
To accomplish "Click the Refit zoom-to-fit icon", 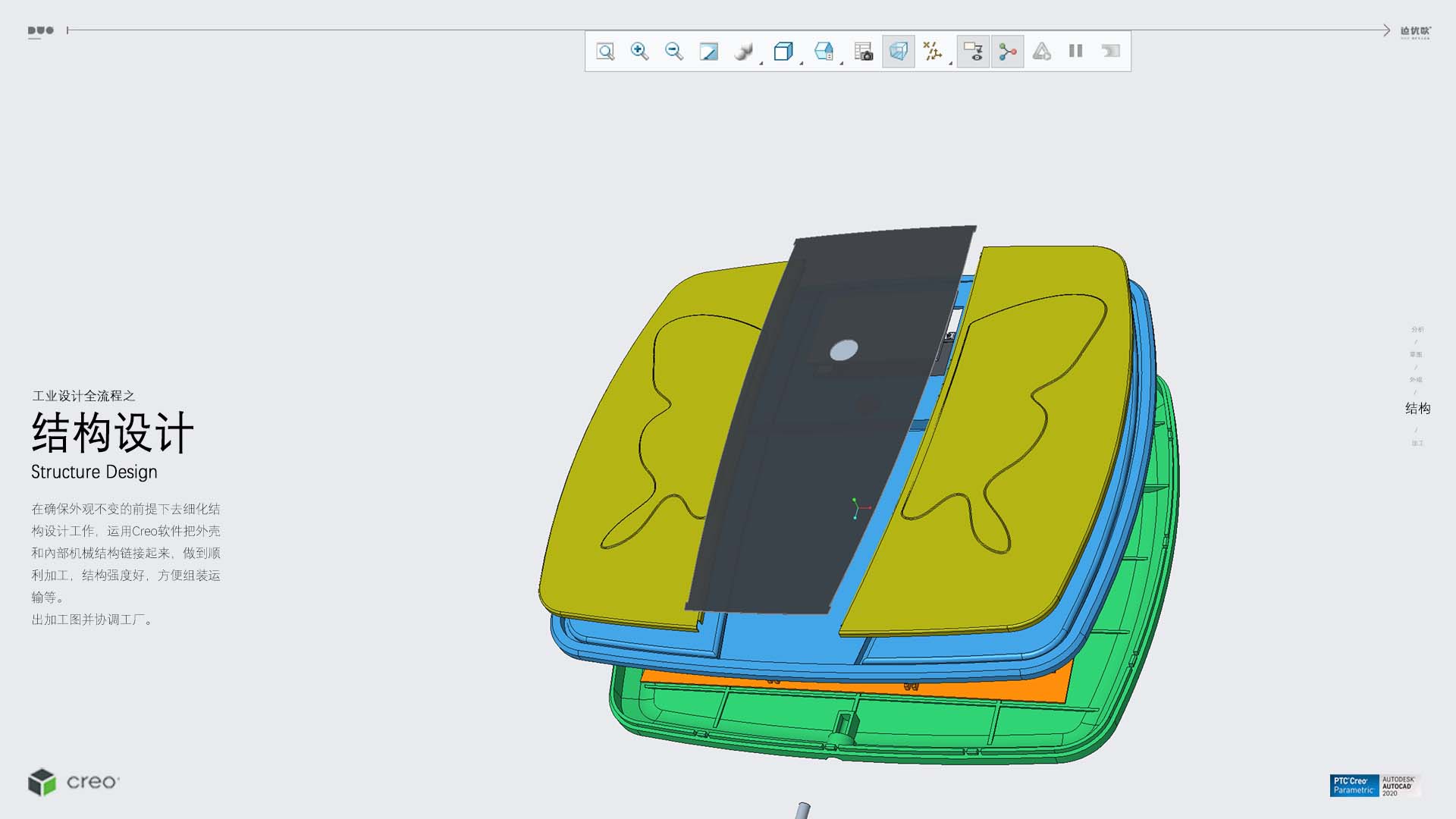I will point(605,52).
